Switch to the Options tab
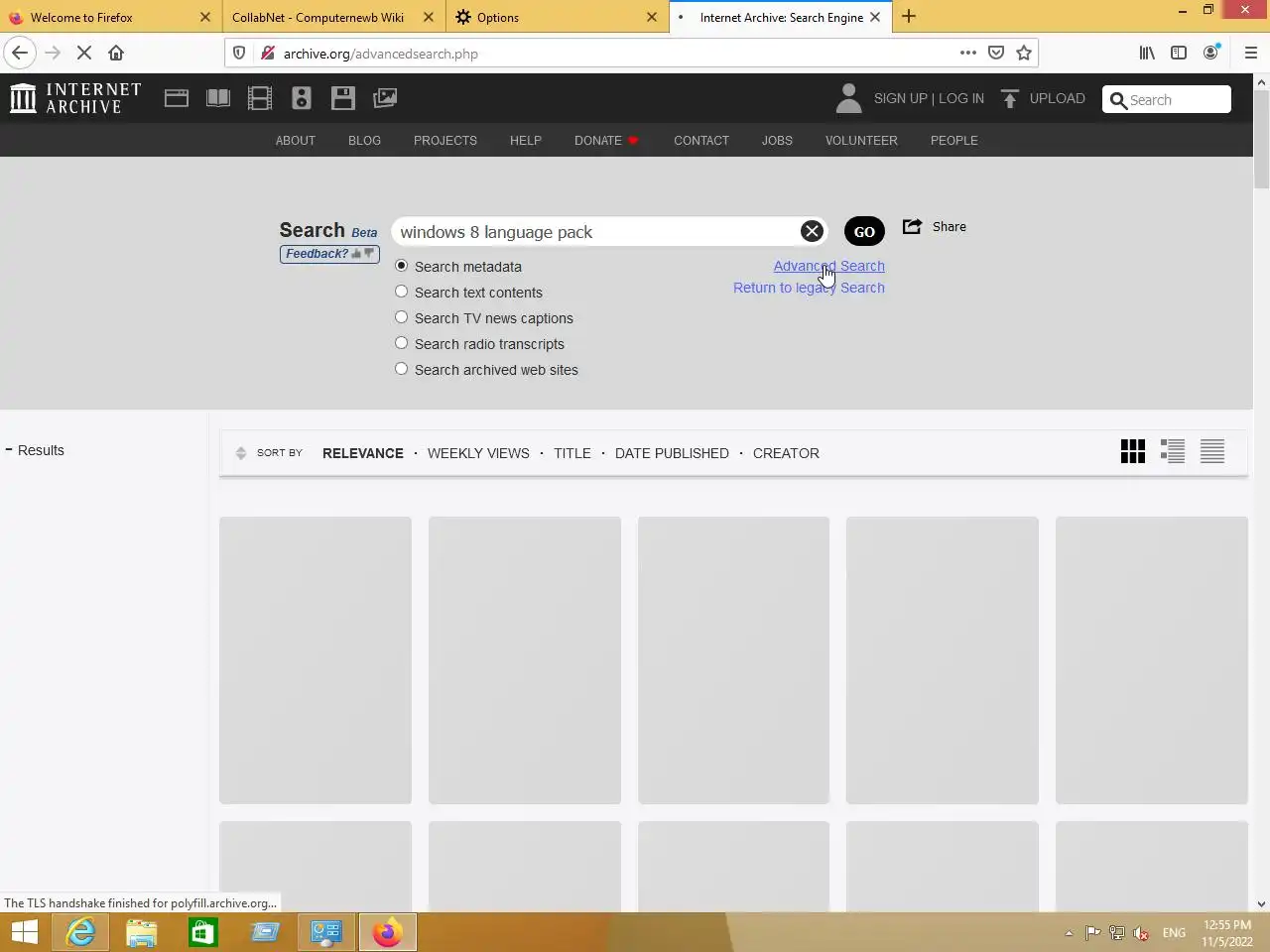 click(x=557, y=17)
